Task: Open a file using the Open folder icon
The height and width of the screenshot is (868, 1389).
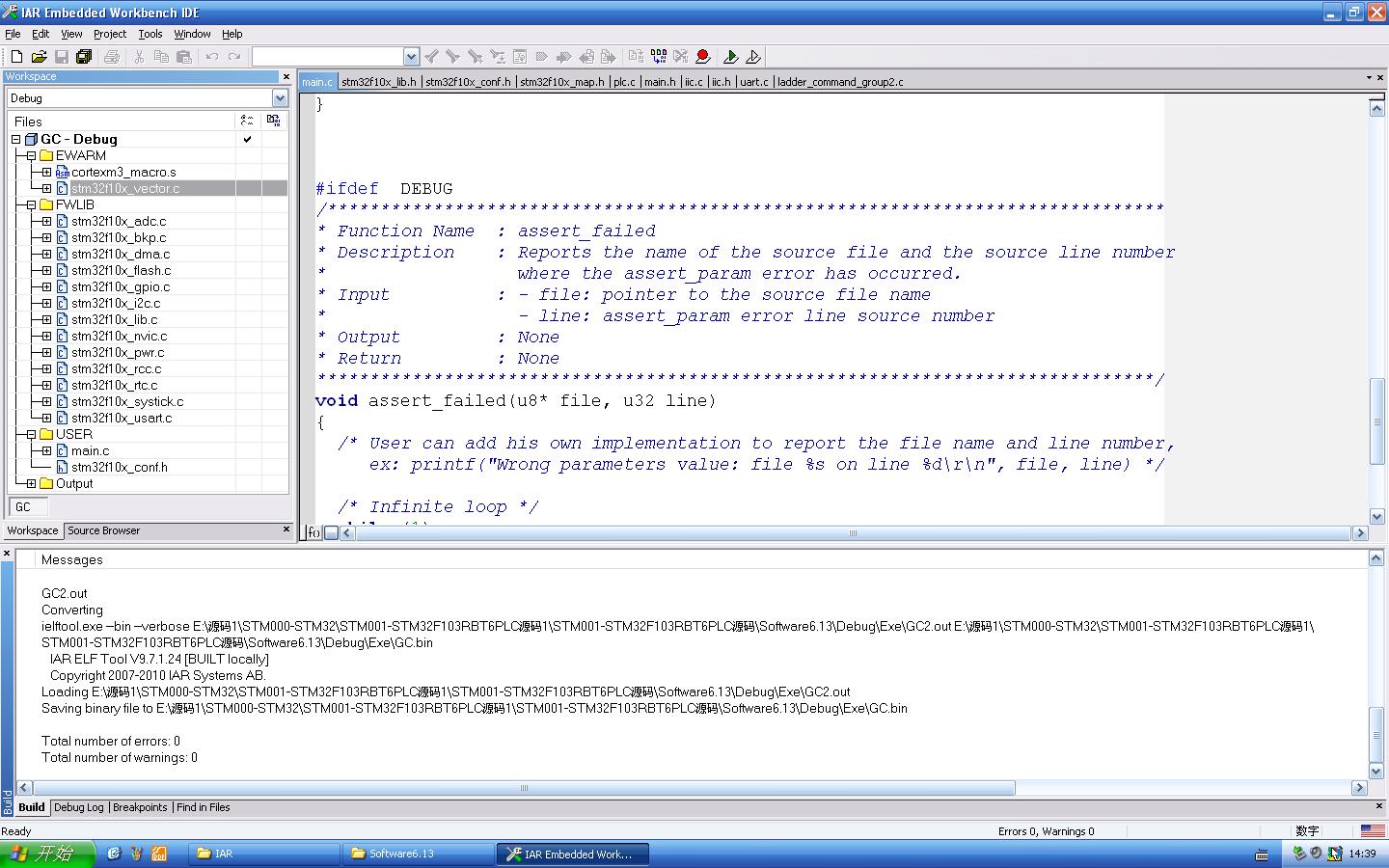Action: click(x=39, y=57)
